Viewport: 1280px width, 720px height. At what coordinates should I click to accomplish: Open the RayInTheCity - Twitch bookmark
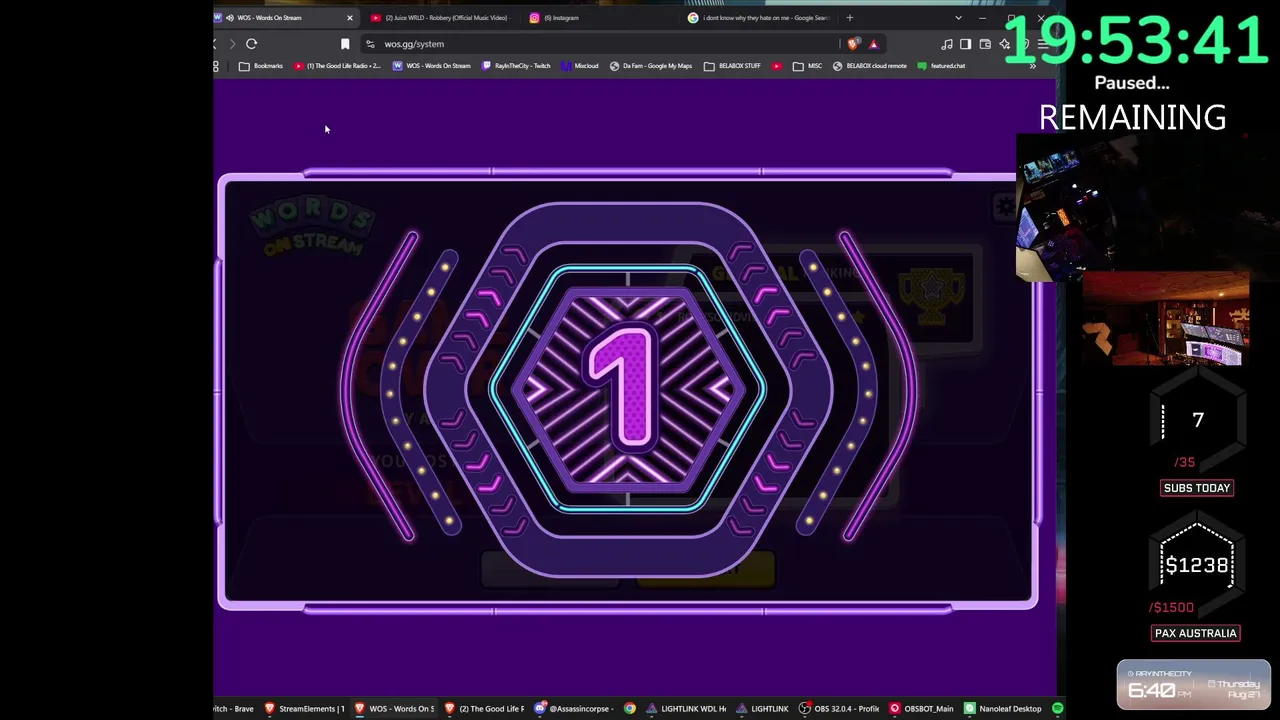point(516,66)
